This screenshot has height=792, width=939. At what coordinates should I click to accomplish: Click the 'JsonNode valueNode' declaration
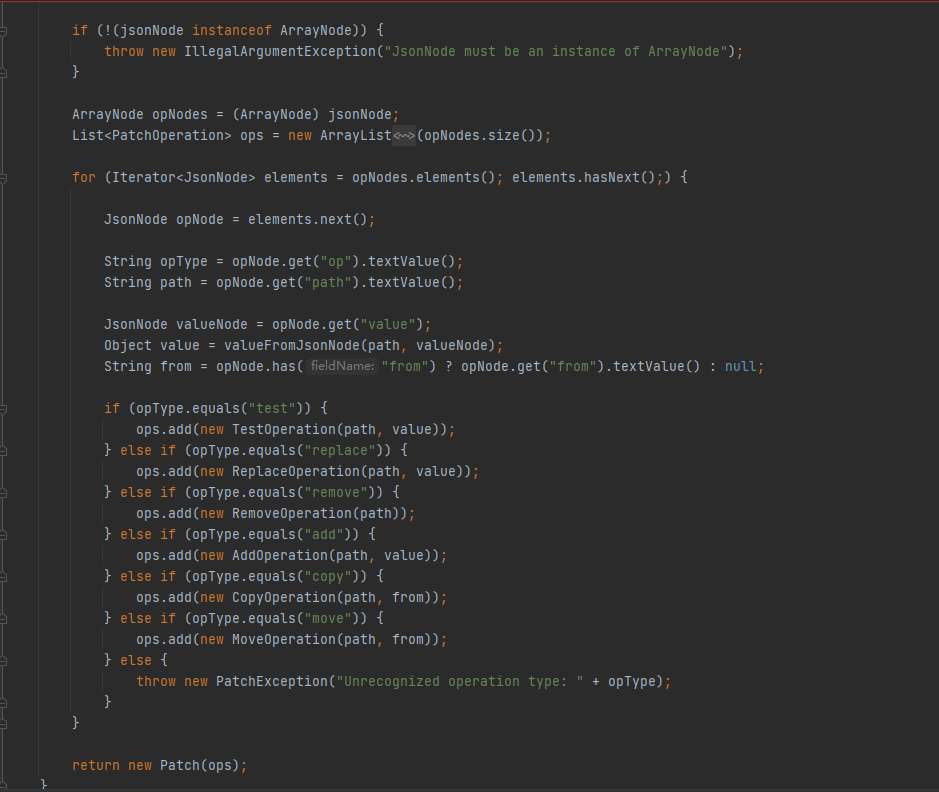point(175,324)
